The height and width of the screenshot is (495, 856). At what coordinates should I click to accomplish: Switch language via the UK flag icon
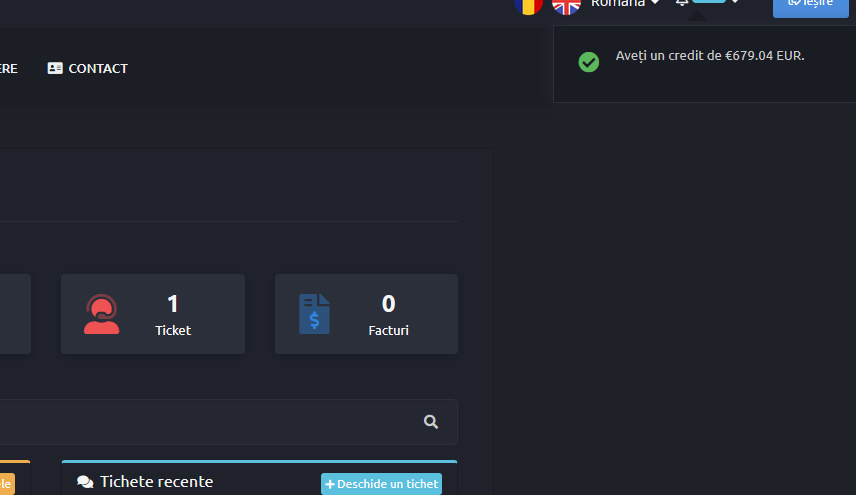(566, 5)
